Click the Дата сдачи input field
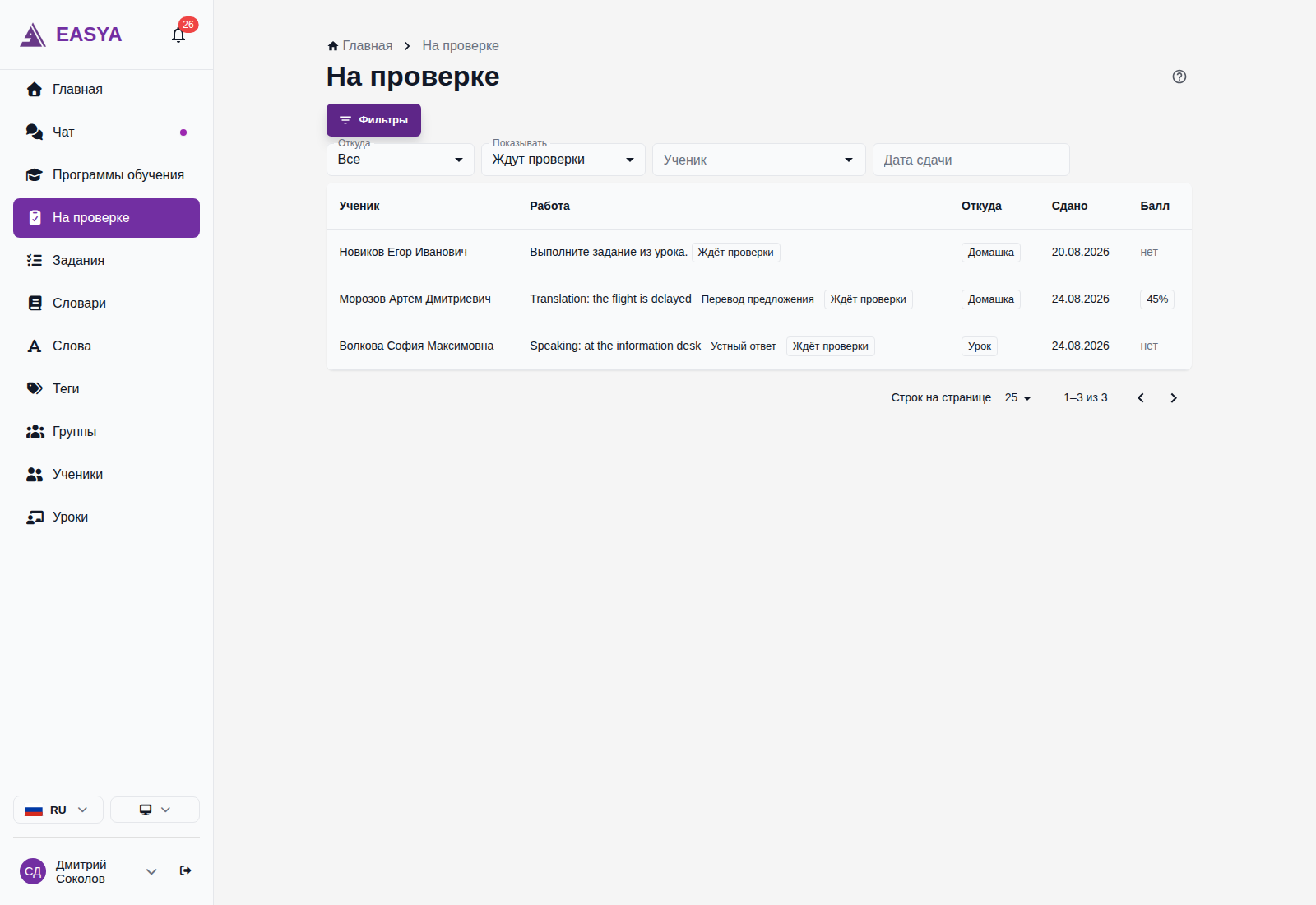Screen dimensions: 1316x905 click(971, 160)
